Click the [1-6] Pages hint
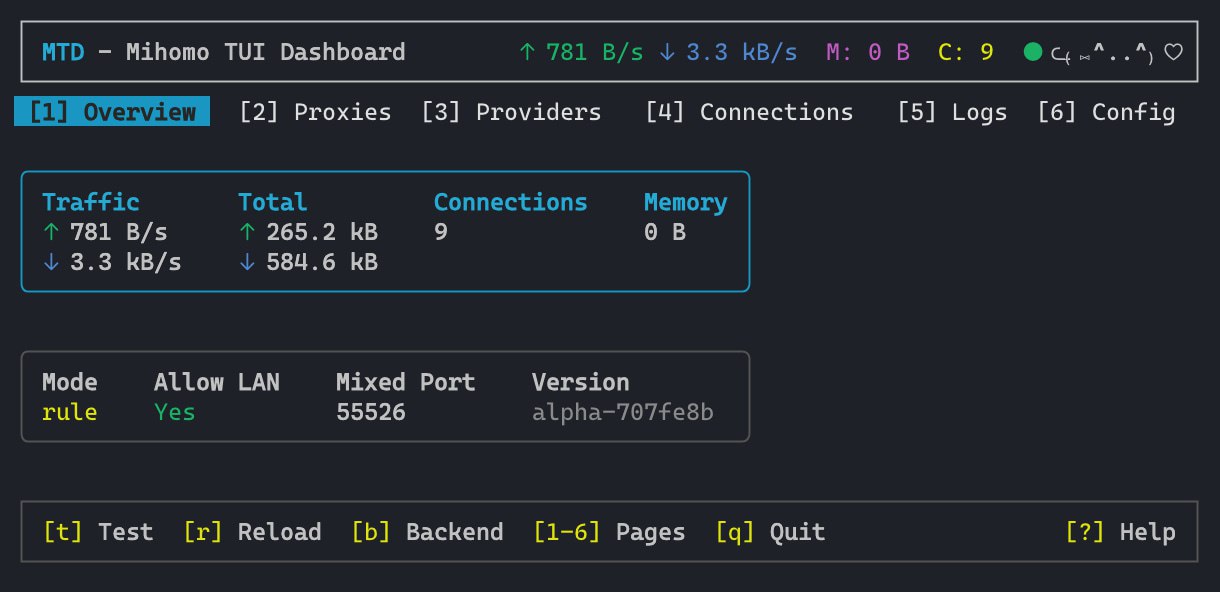 [x=609, y=532]
